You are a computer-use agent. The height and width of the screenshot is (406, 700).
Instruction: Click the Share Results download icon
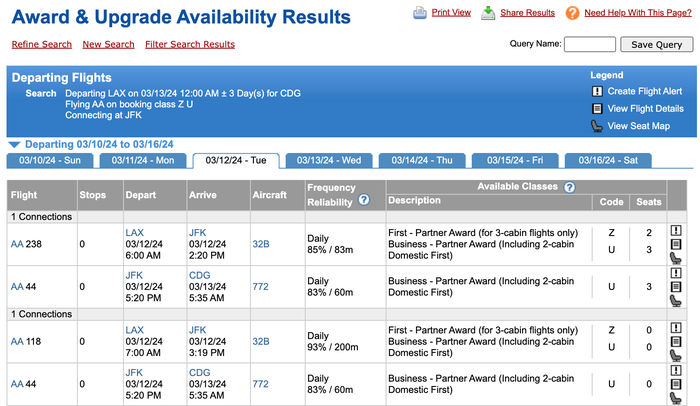pyautogui.click(x=488, y=13)
